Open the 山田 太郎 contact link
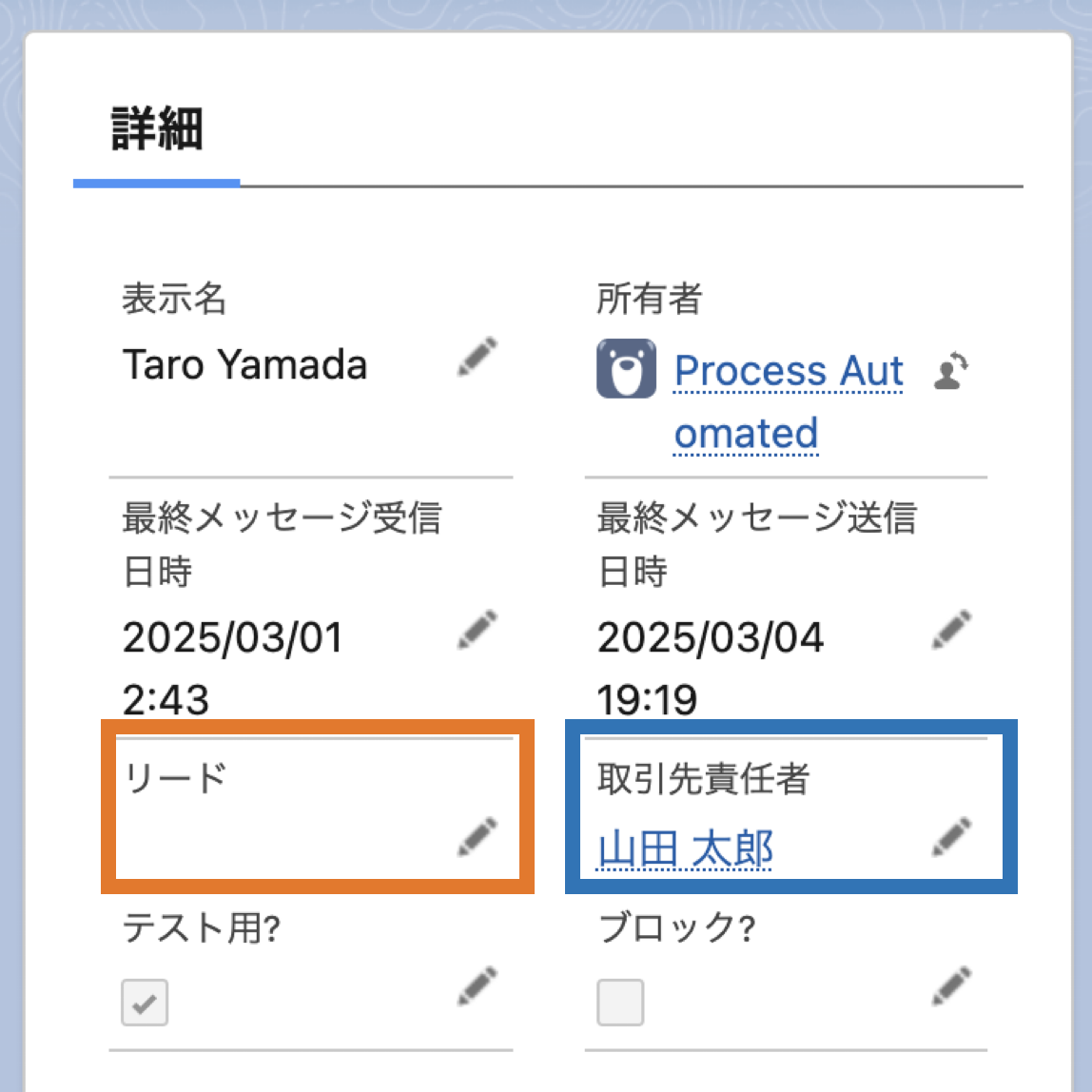This screenshot has height=1092, width=1092. pos(685,848)
